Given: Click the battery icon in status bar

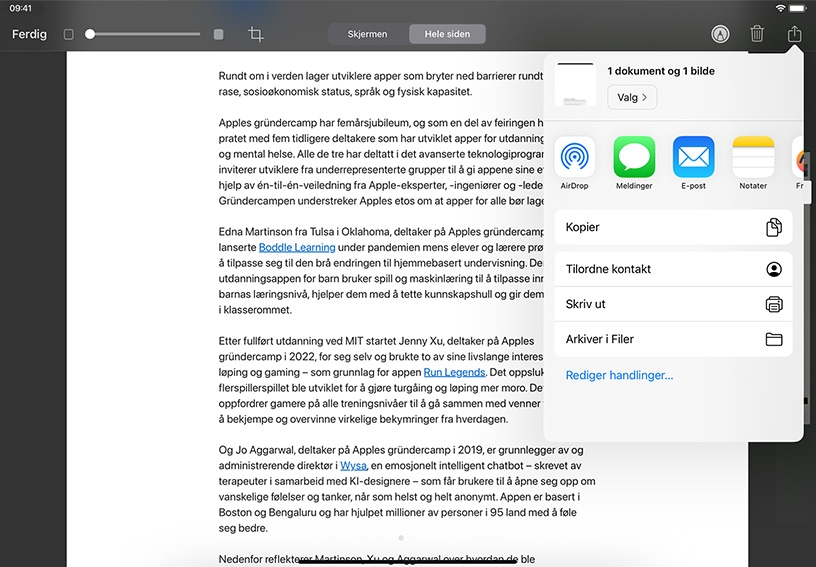Looking at the screenshot, I should 797,8.
